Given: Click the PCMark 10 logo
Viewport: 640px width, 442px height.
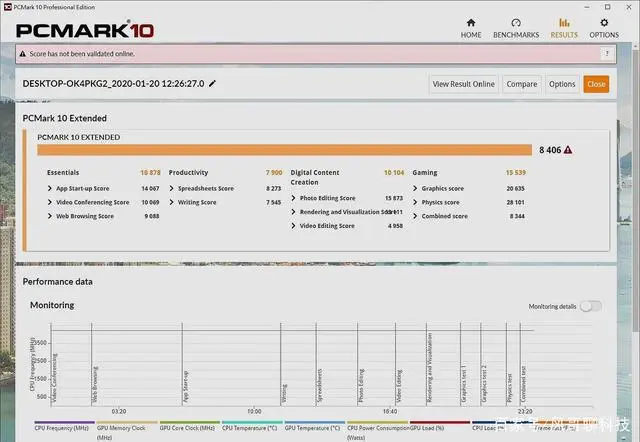Looking at the screenshot, I should coord(85,31).
